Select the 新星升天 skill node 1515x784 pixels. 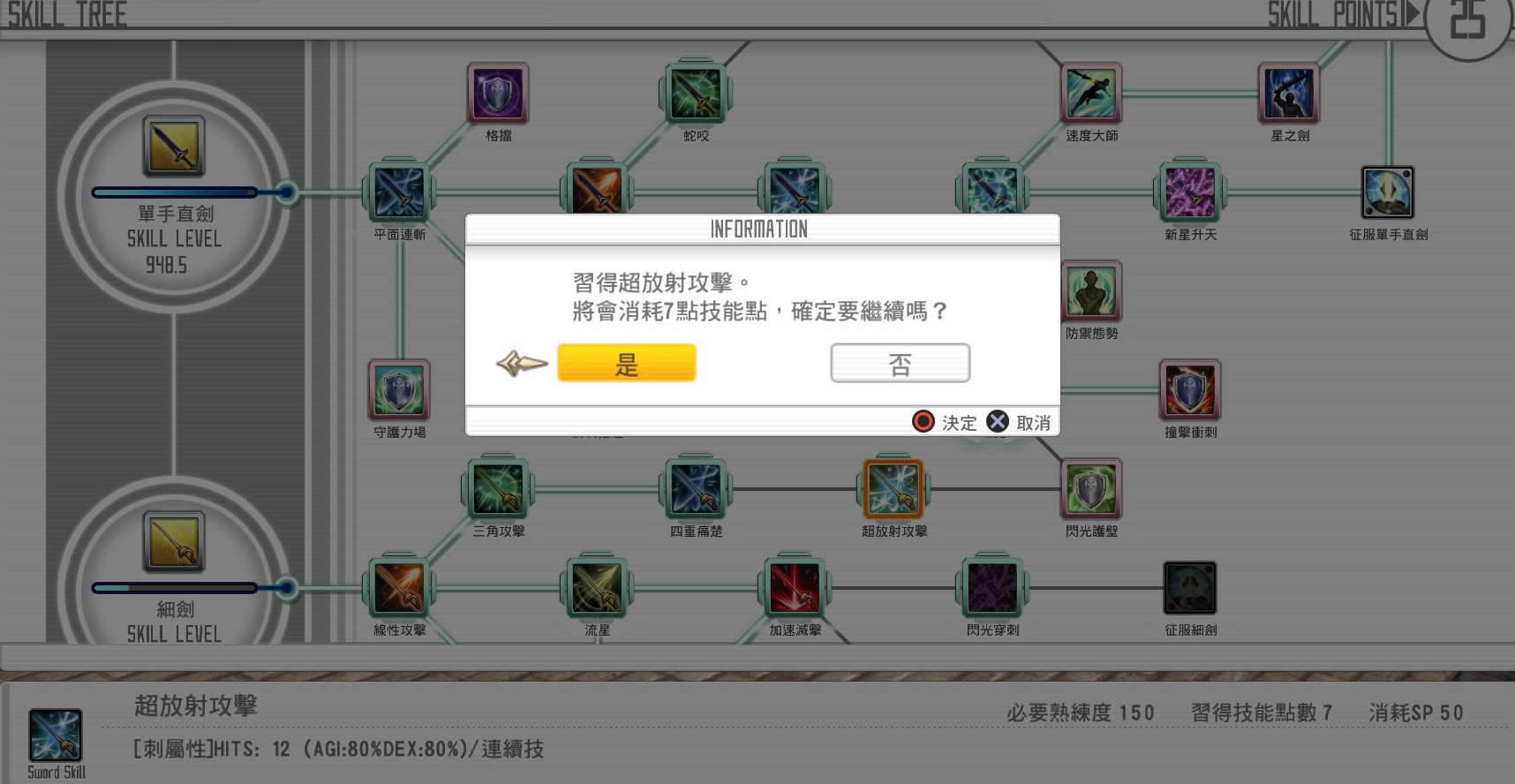[1190, 191]
